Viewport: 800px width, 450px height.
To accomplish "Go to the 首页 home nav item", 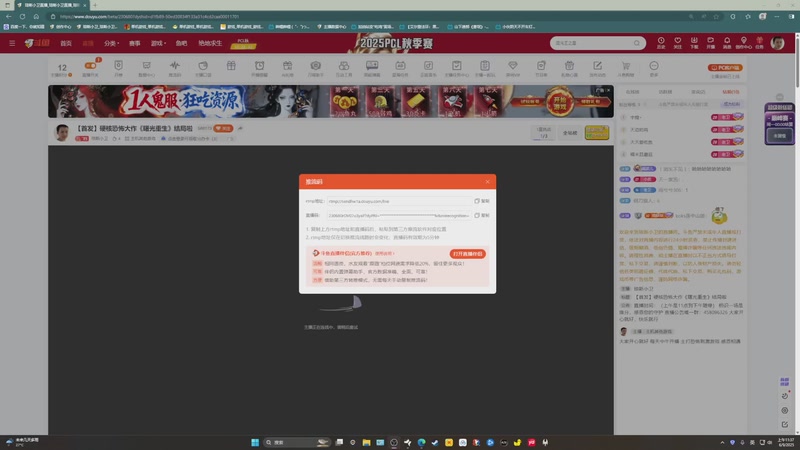I will click(x=66, y=43).
